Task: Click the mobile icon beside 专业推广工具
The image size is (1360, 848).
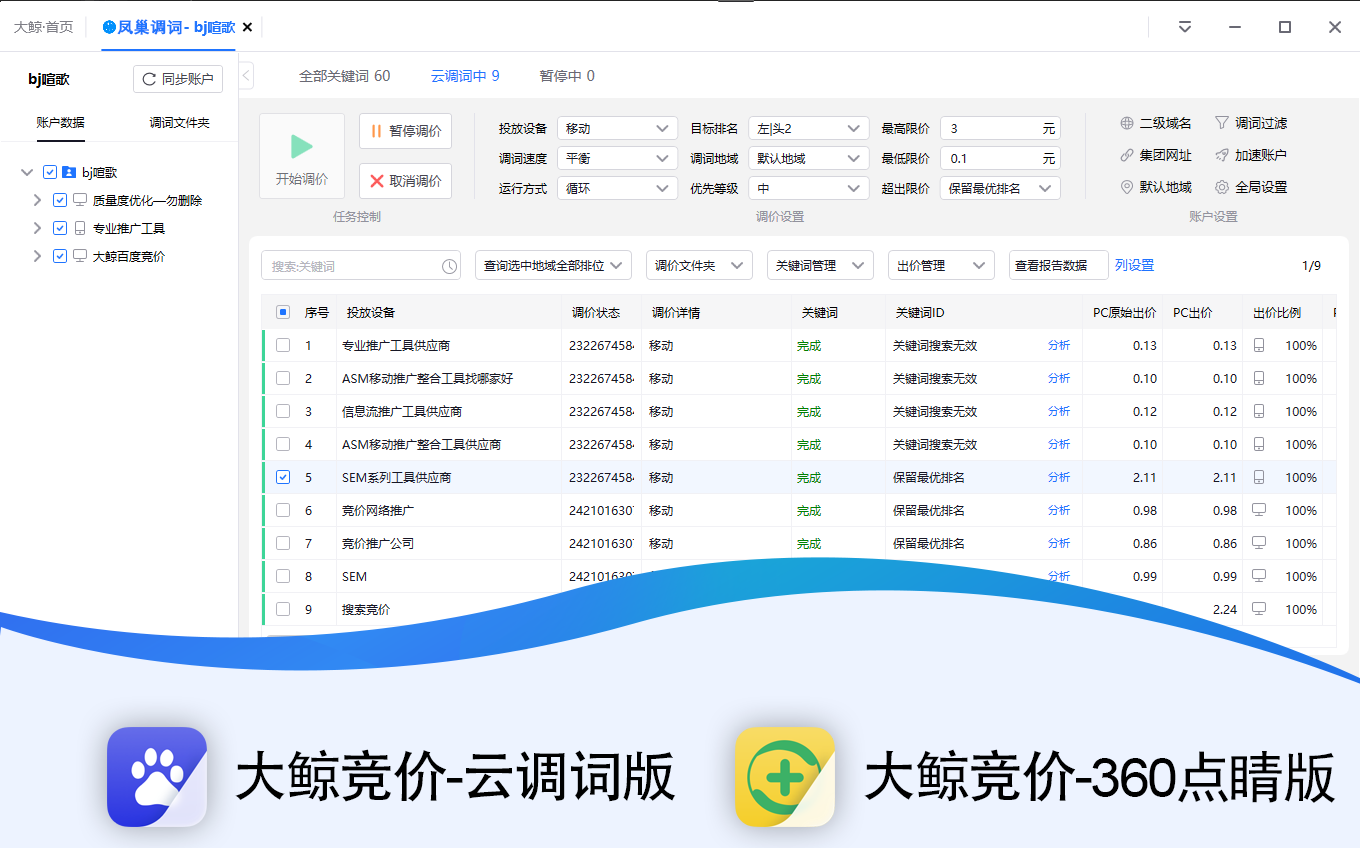Action: [80, 228]
